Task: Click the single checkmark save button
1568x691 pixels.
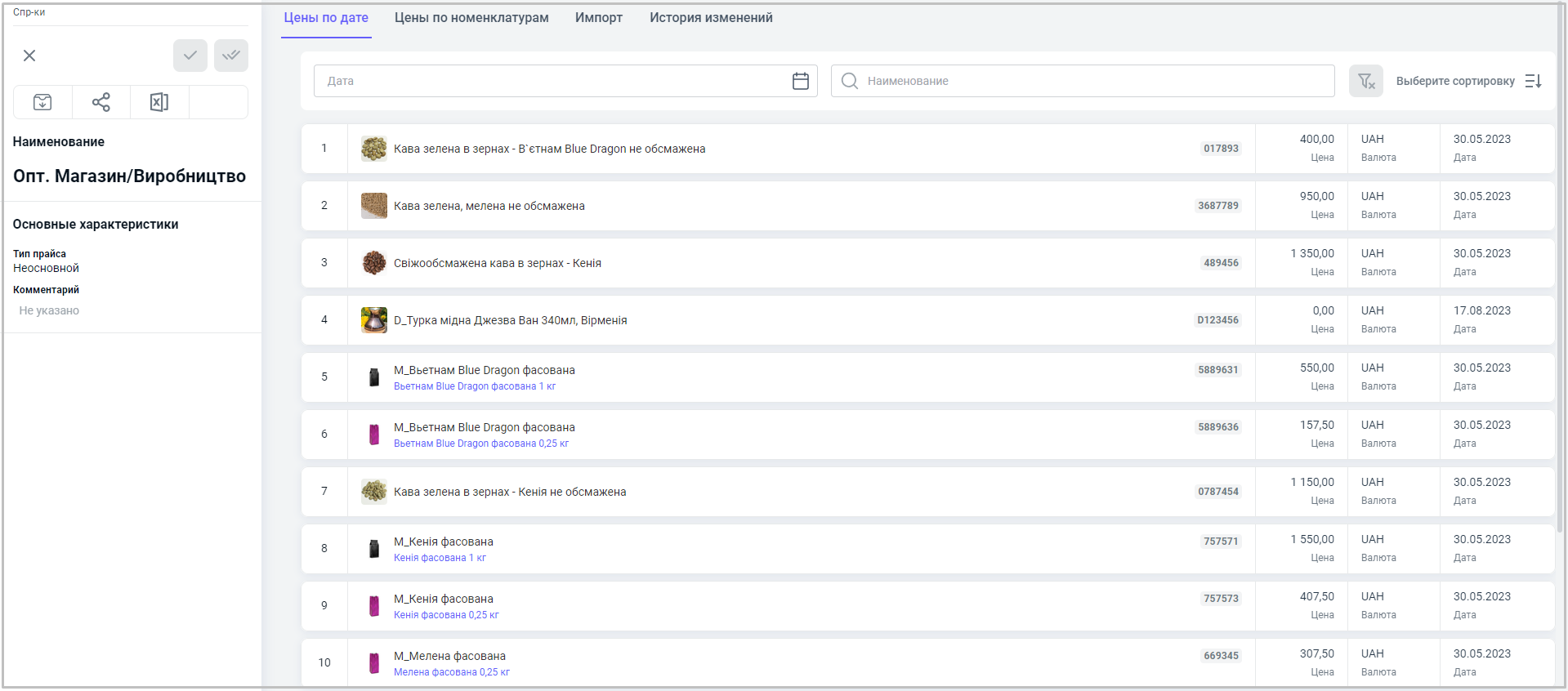Action: (190, 56)
